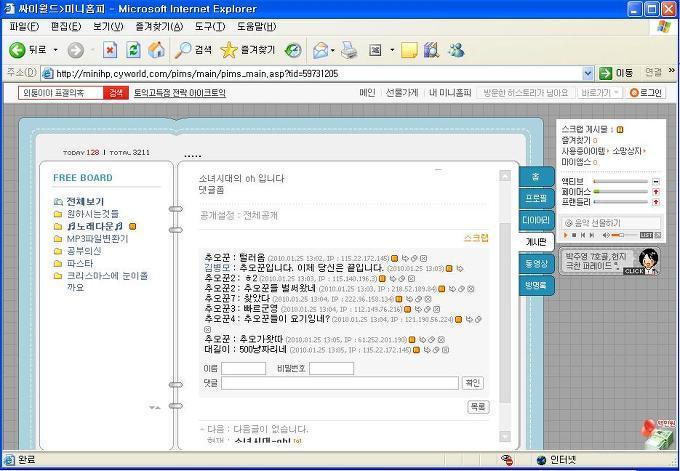The image size is (680, 471).
Task: Open the yellow Discuss note icon
Action: [x=409, y=51]
